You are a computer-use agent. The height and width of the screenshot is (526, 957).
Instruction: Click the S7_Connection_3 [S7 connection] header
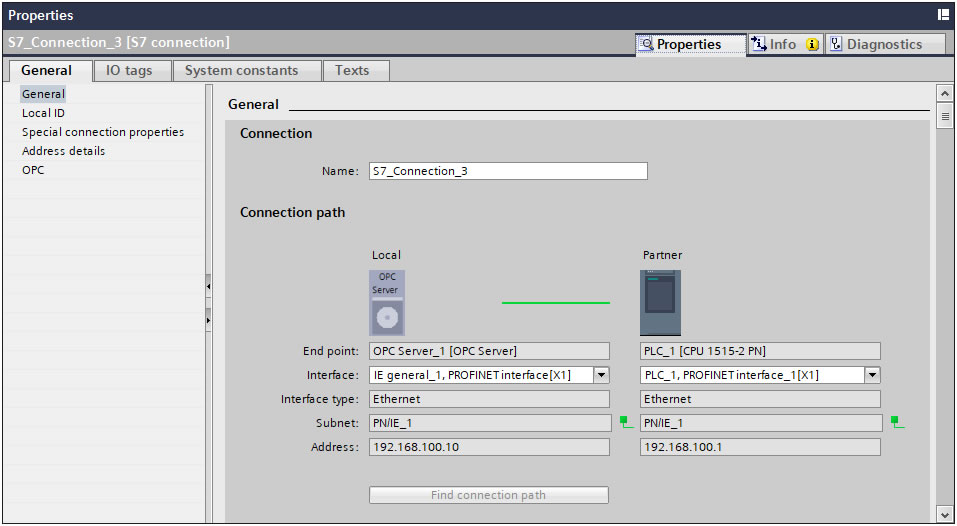click(x=119, y=43)
